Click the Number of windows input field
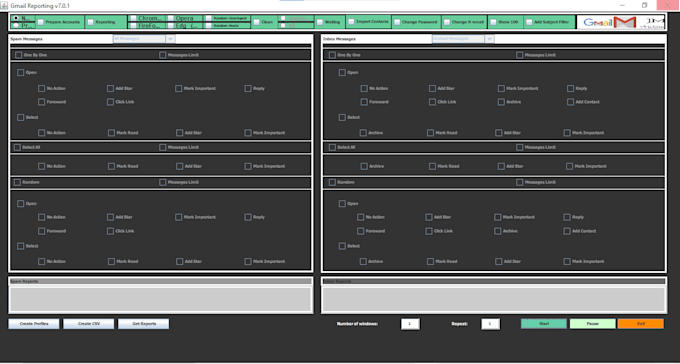The width and height of the screenshot is (680, 364). click(410, 324)
